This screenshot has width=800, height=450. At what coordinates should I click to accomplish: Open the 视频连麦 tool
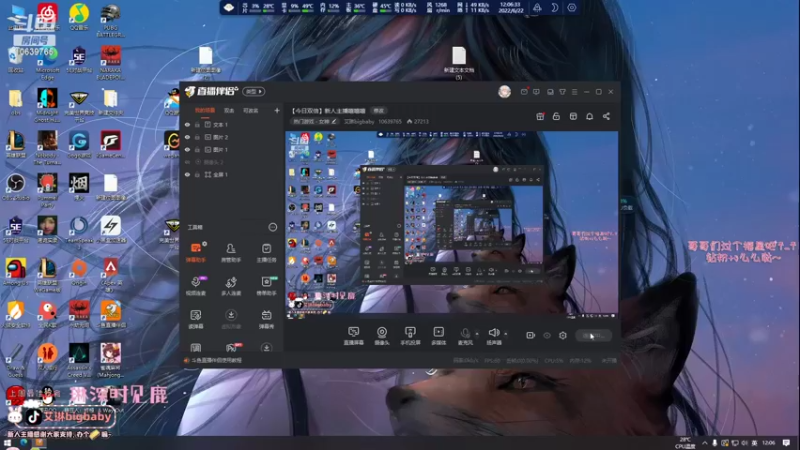[196, 286]
